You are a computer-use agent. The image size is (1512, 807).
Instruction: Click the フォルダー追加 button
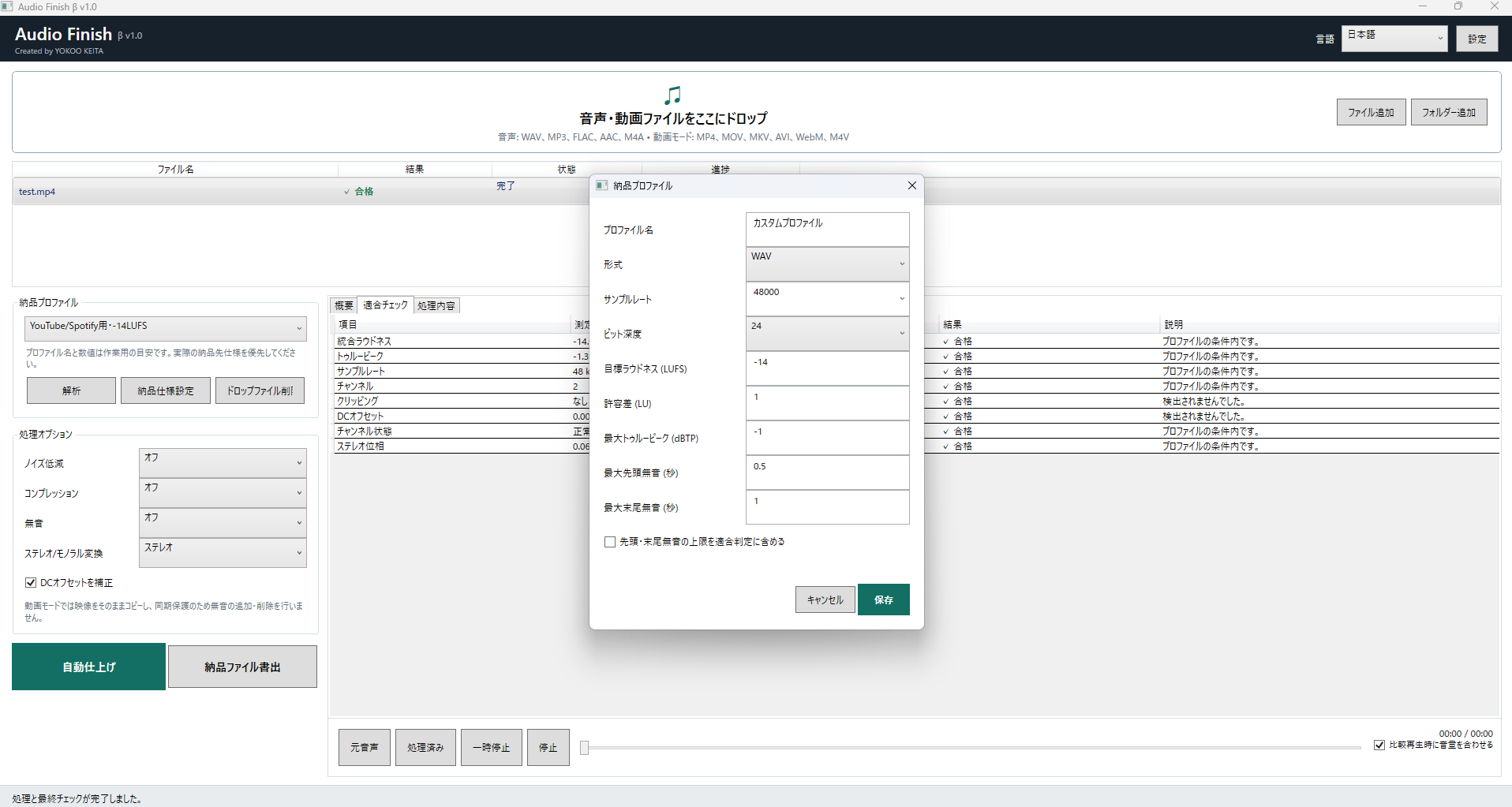pyautogui.click(x=1449, y=112)
